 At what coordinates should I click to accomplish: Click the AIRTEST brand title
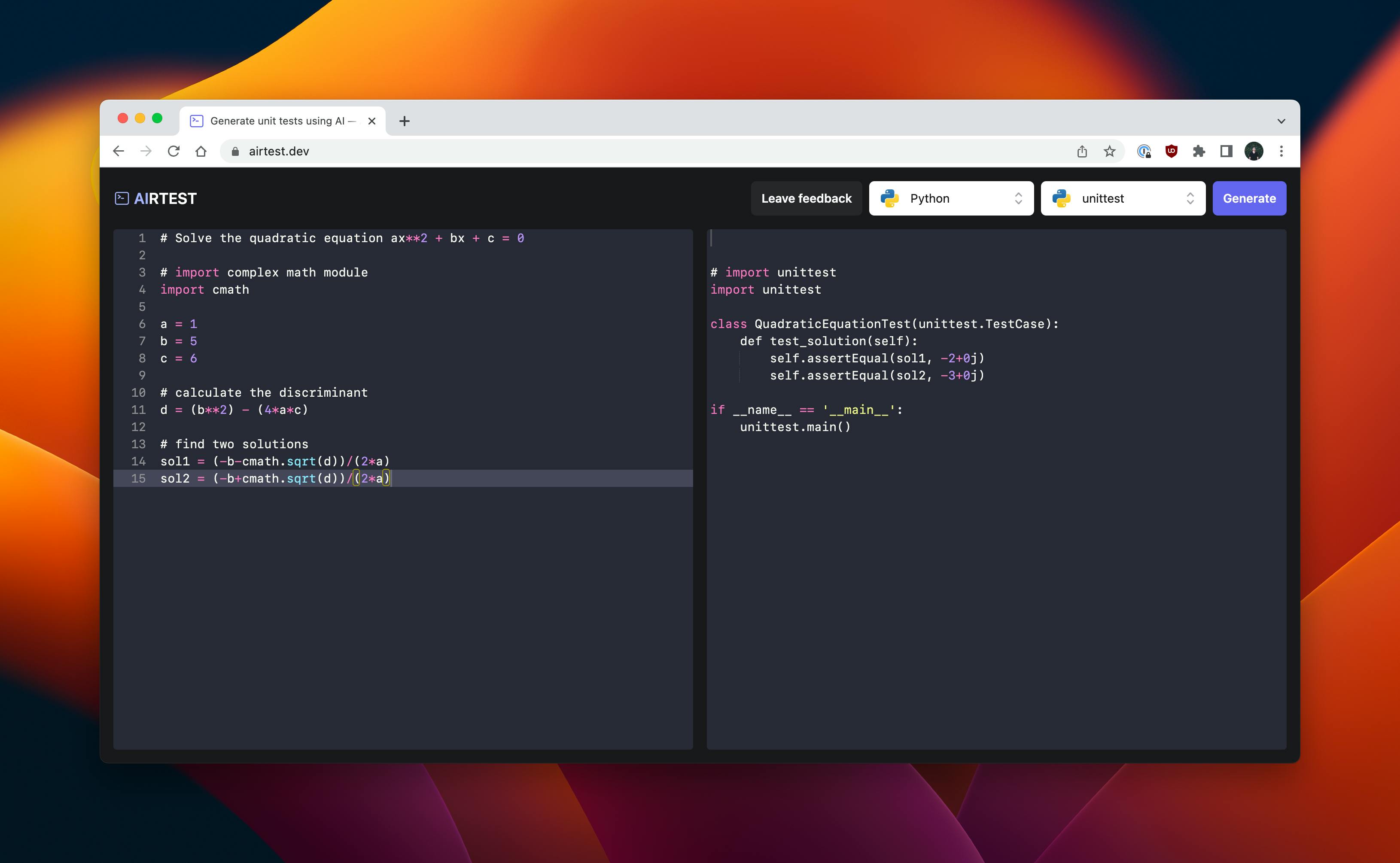[x=165, y=198]
